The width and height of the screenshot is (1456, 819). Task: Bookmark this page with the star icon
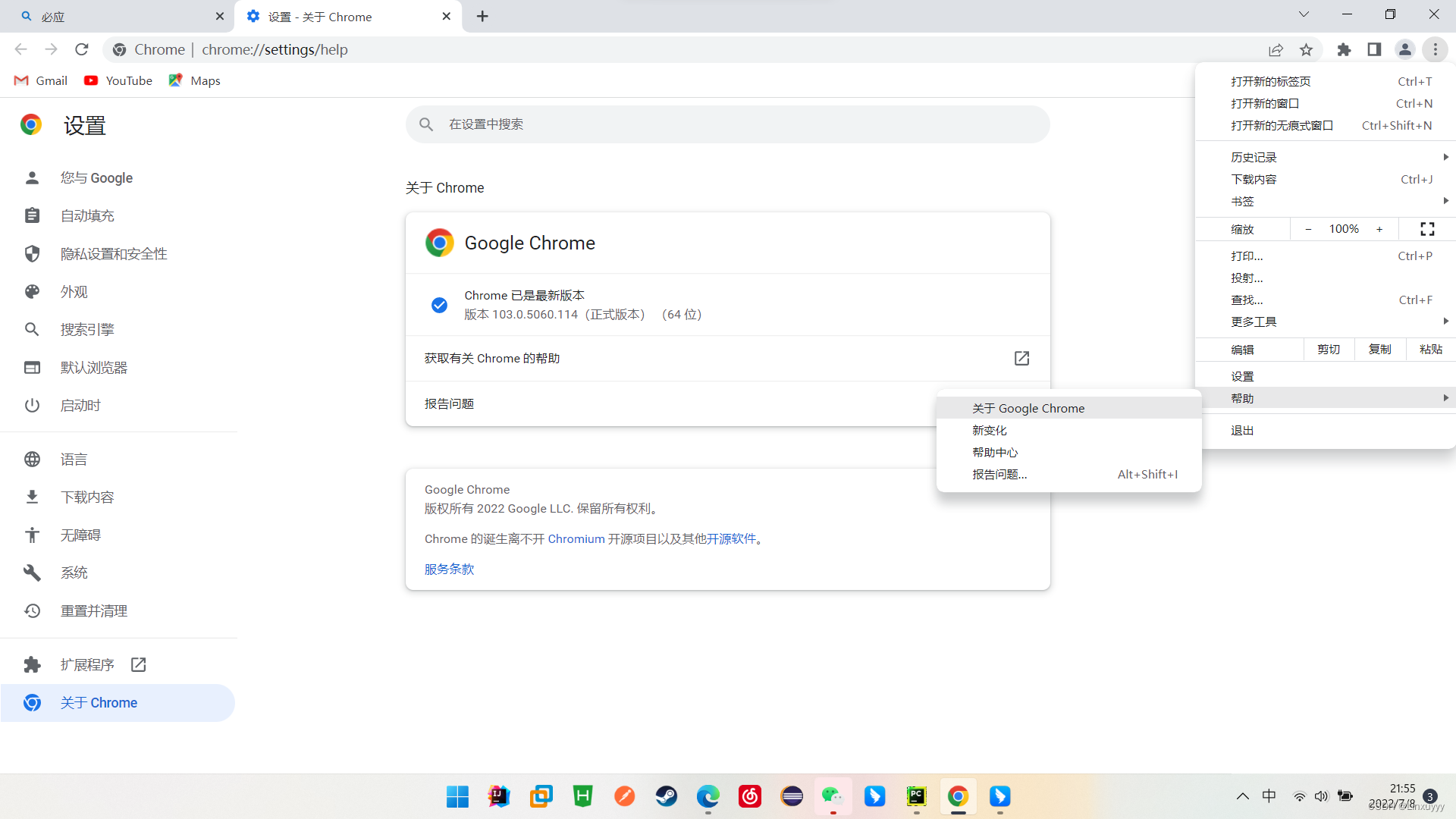click(x=1306, y=49)
